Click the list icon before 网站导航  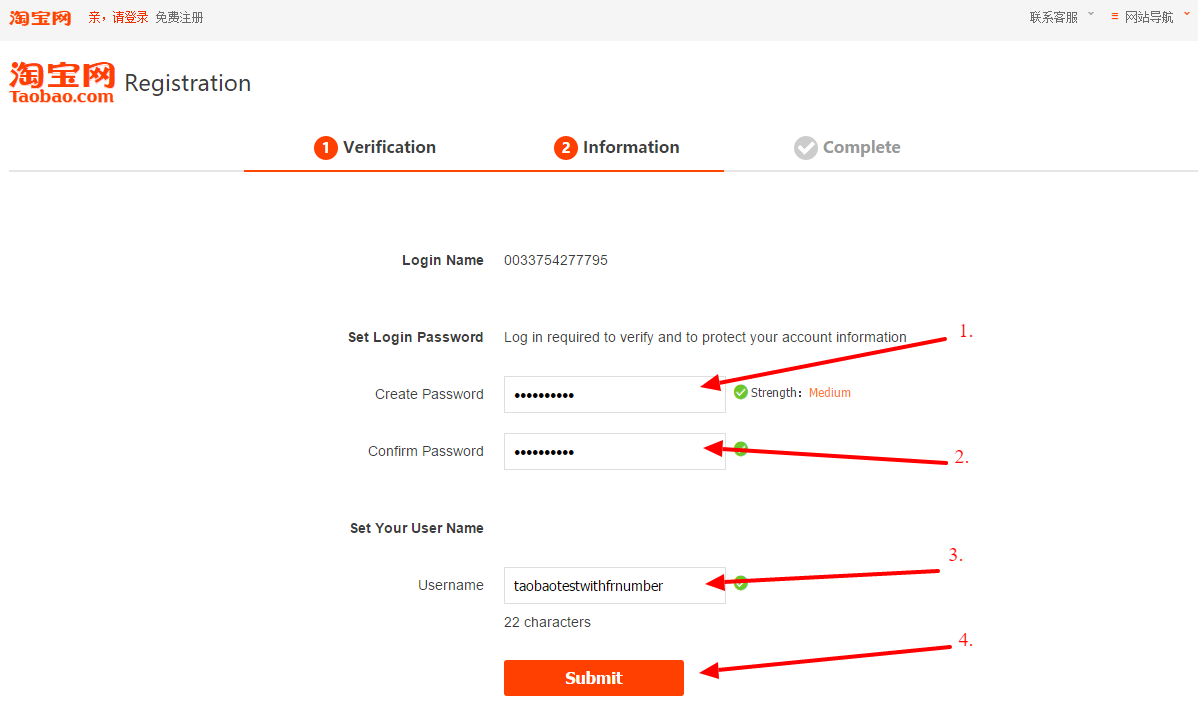pos(1115,17)
